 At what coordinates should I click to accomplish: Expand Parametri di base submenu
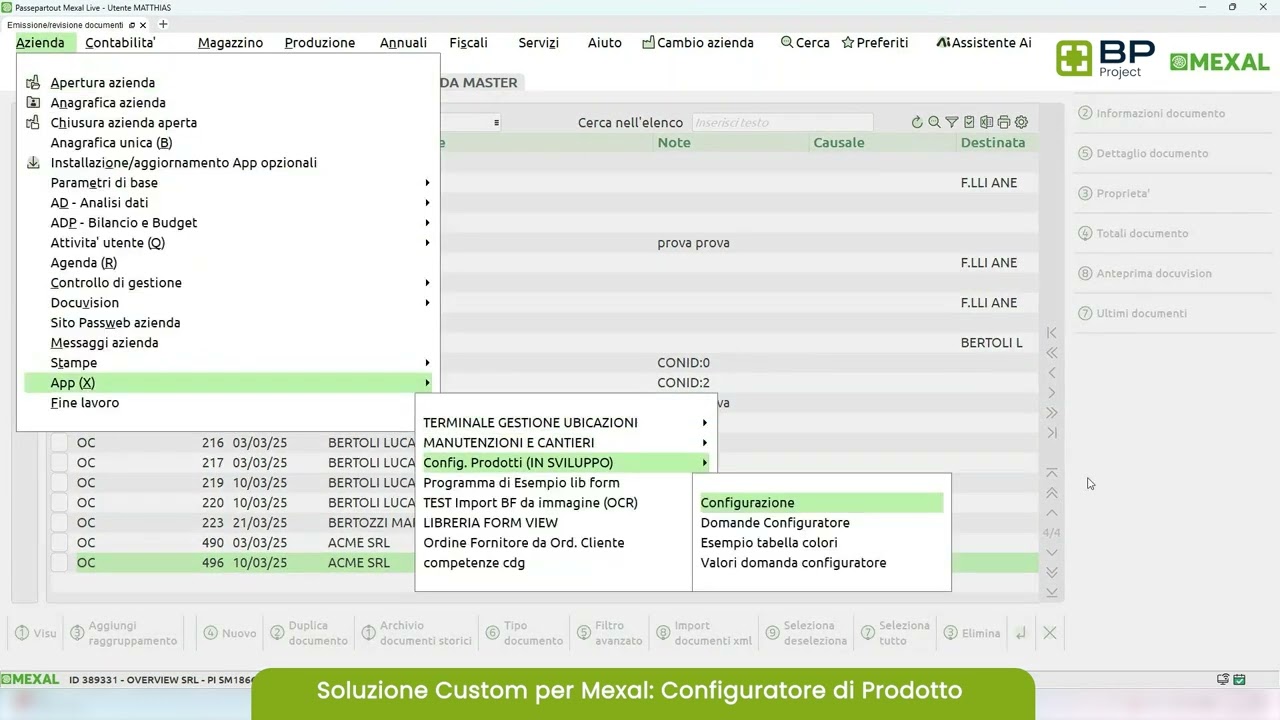tap(228, 182)
